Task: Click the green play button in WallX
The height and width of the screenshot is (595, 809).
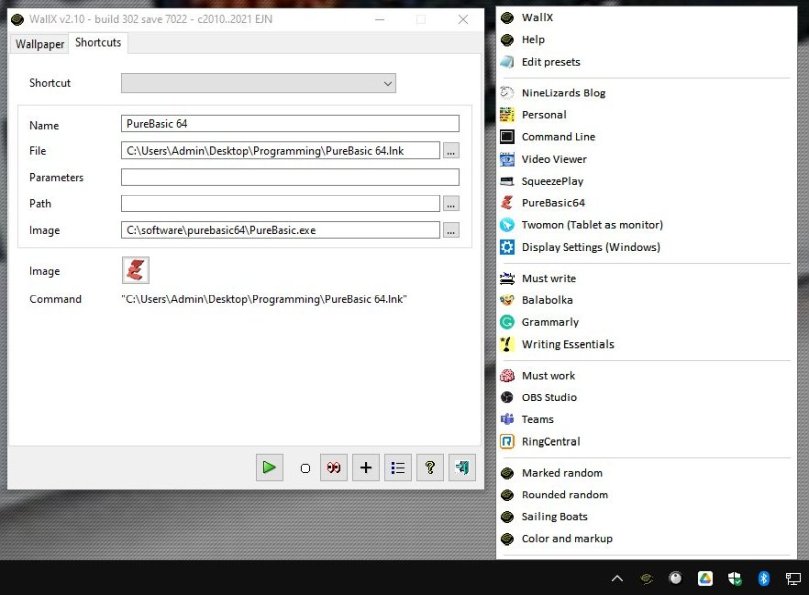Action: pos(269,468)
